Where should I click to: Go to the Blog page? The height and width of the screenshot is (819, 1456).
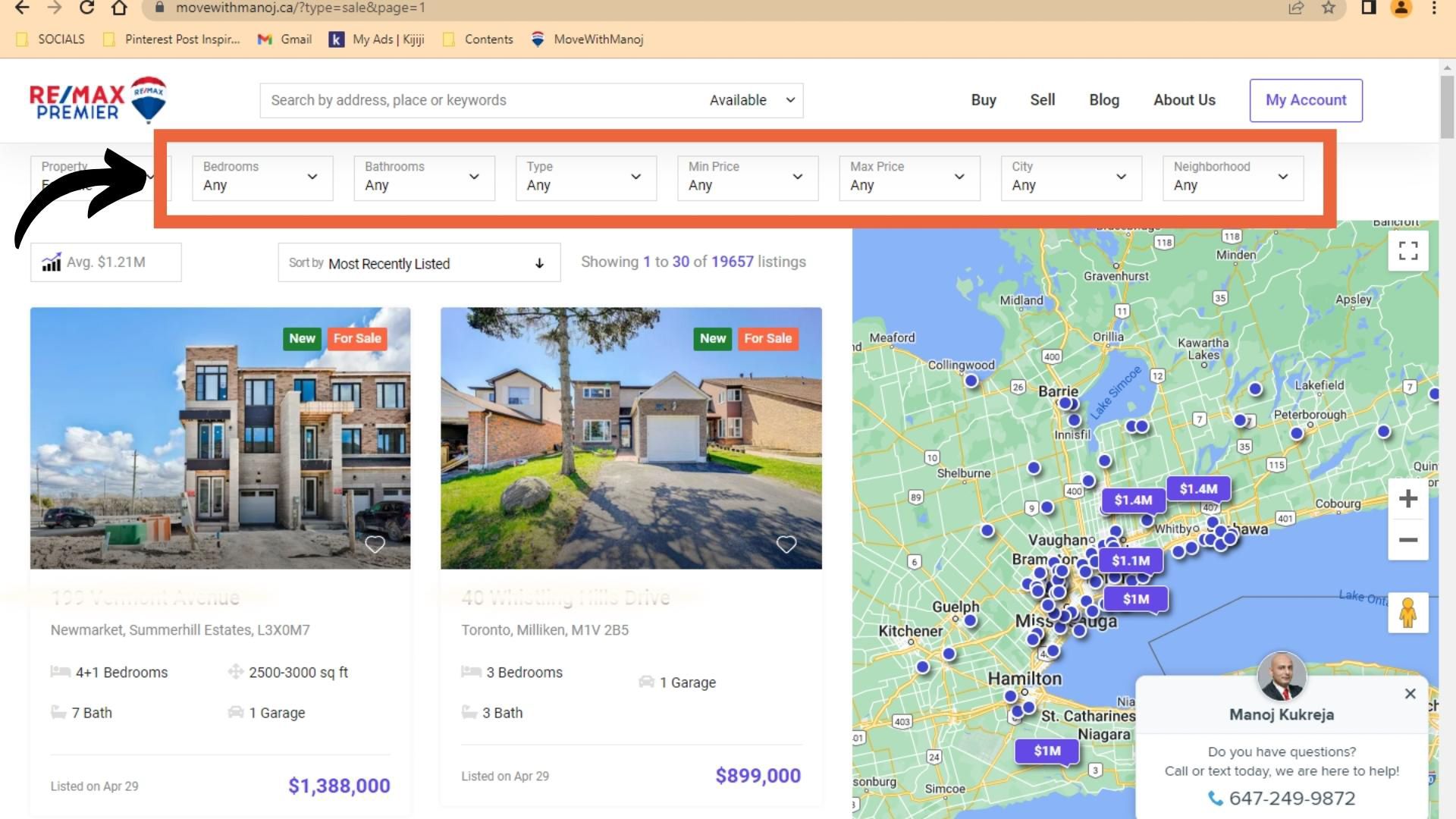click(x=1103, y=100)
